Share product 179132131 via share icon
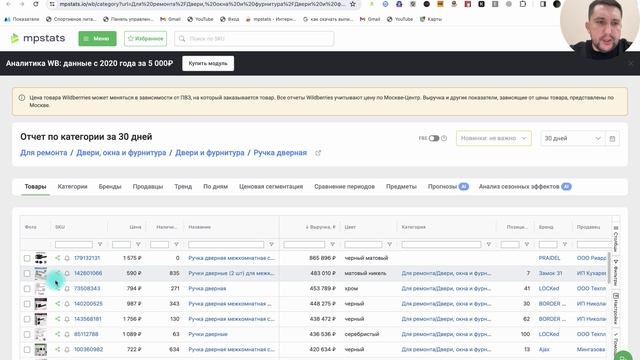 point(58,258)
